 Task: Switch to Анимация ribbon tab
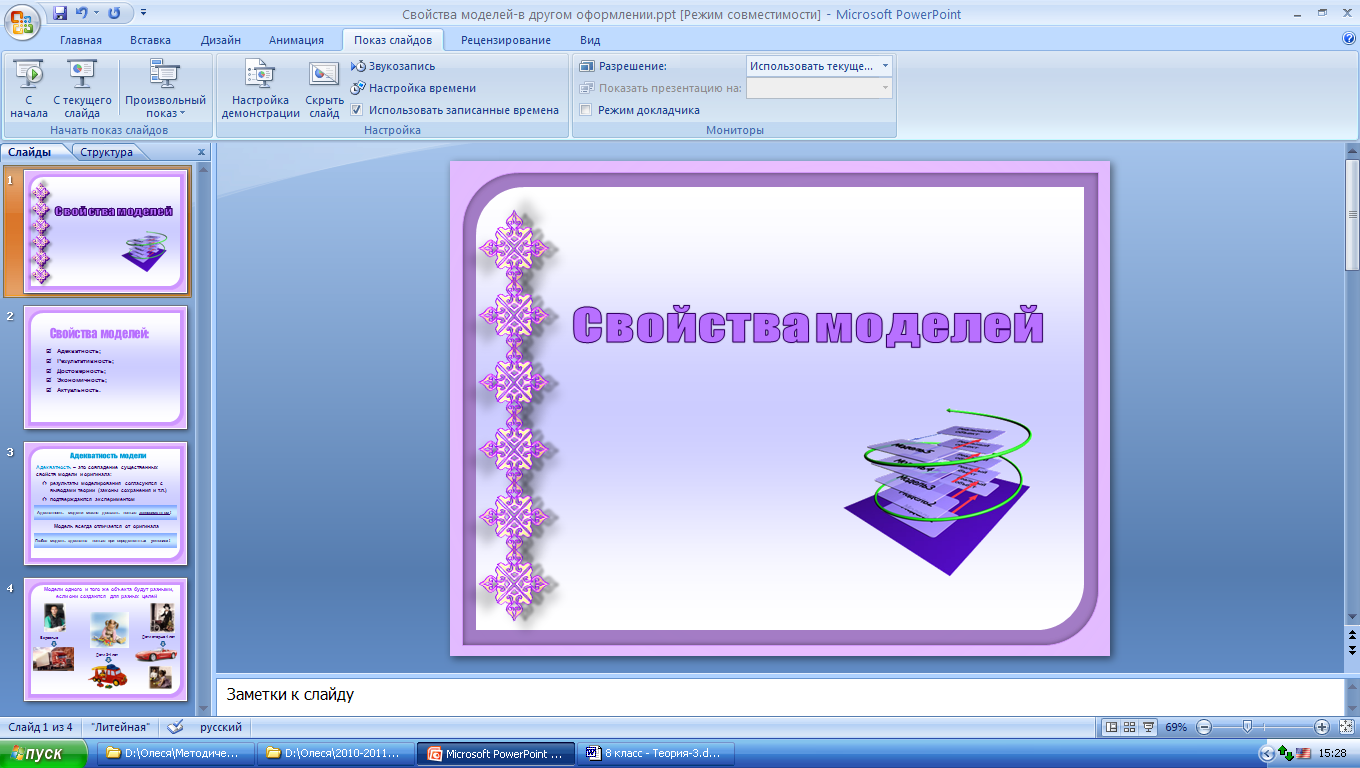pyautogui.click(x=296, y=40)
